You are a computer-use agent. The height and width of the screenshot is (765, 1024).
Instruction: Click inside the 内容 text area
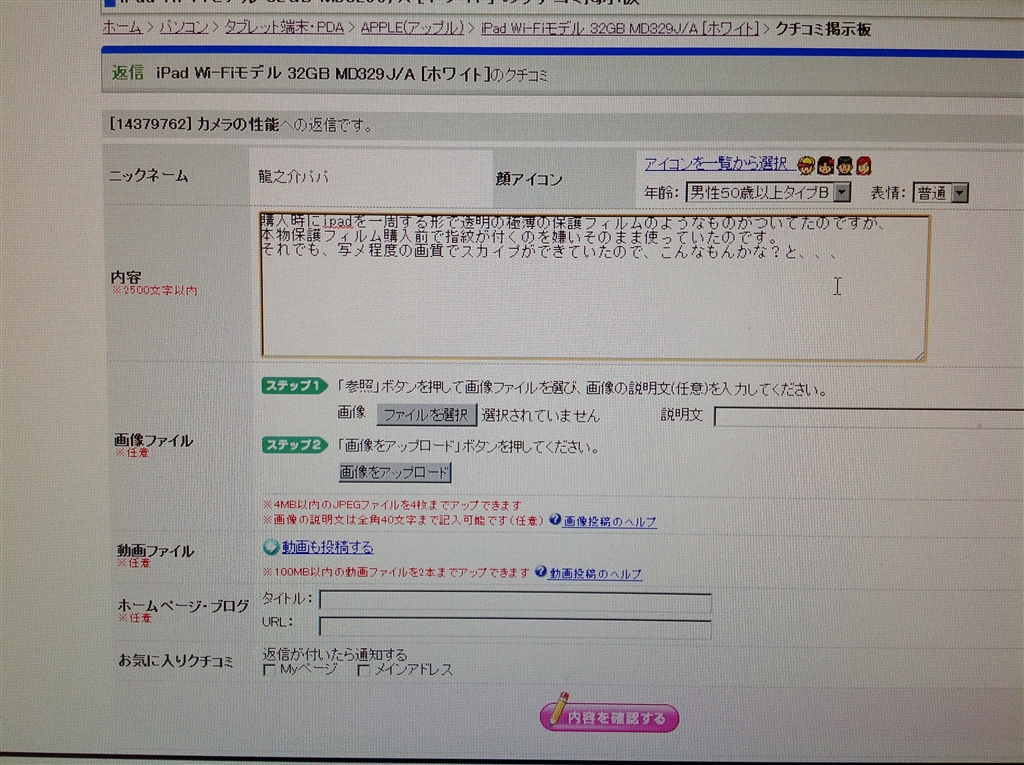(x=594, y=287)
